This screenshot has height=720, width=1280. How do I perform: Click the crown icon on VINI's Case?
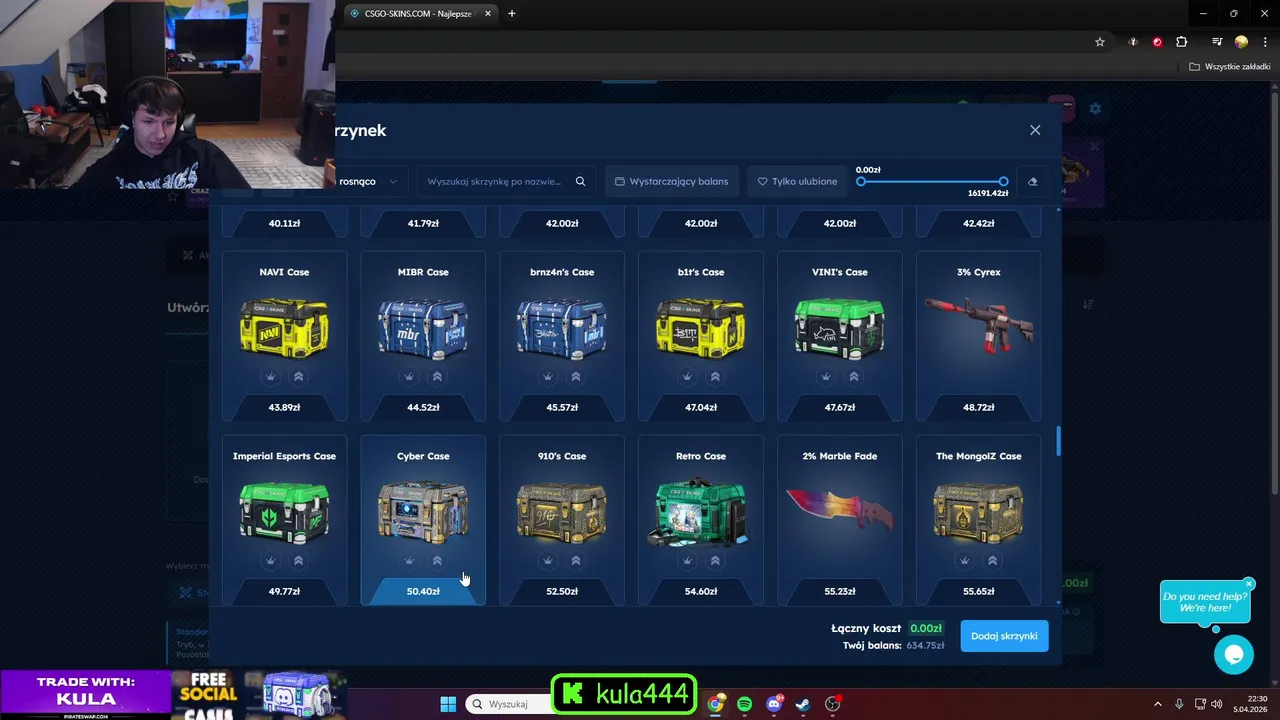[826, 377]
